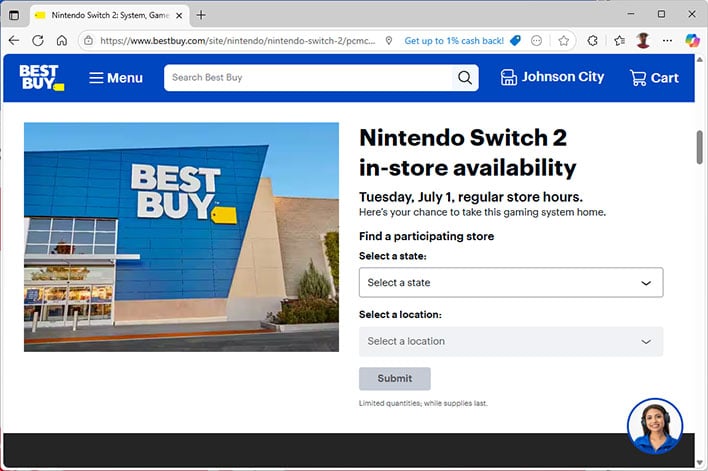Click the location pin icon in address bar
The image size is (708, 471).
389,41
